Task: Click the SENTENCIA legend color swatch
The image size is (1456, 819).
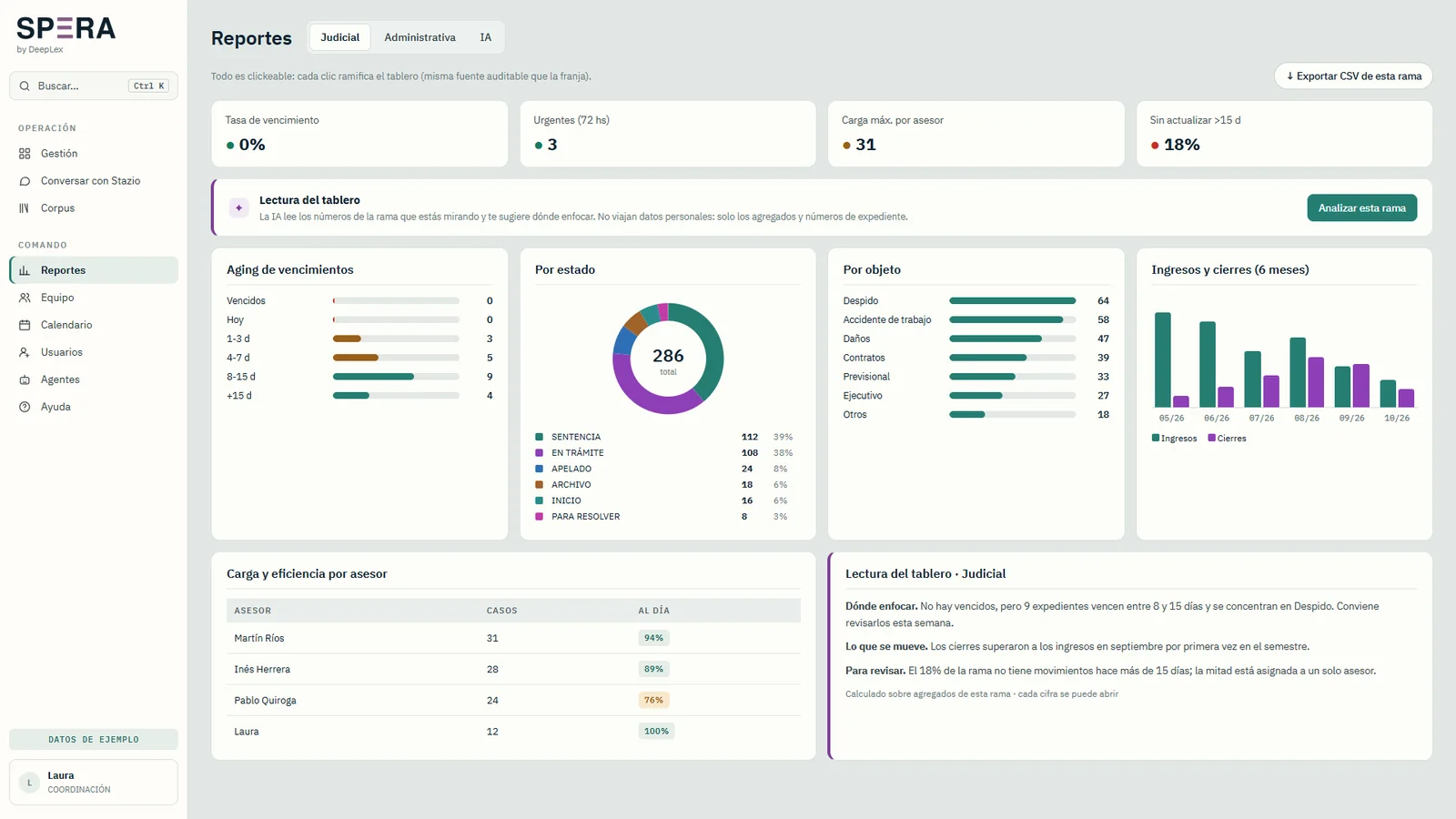Action: pyautogui.click(x=539, y=437)
